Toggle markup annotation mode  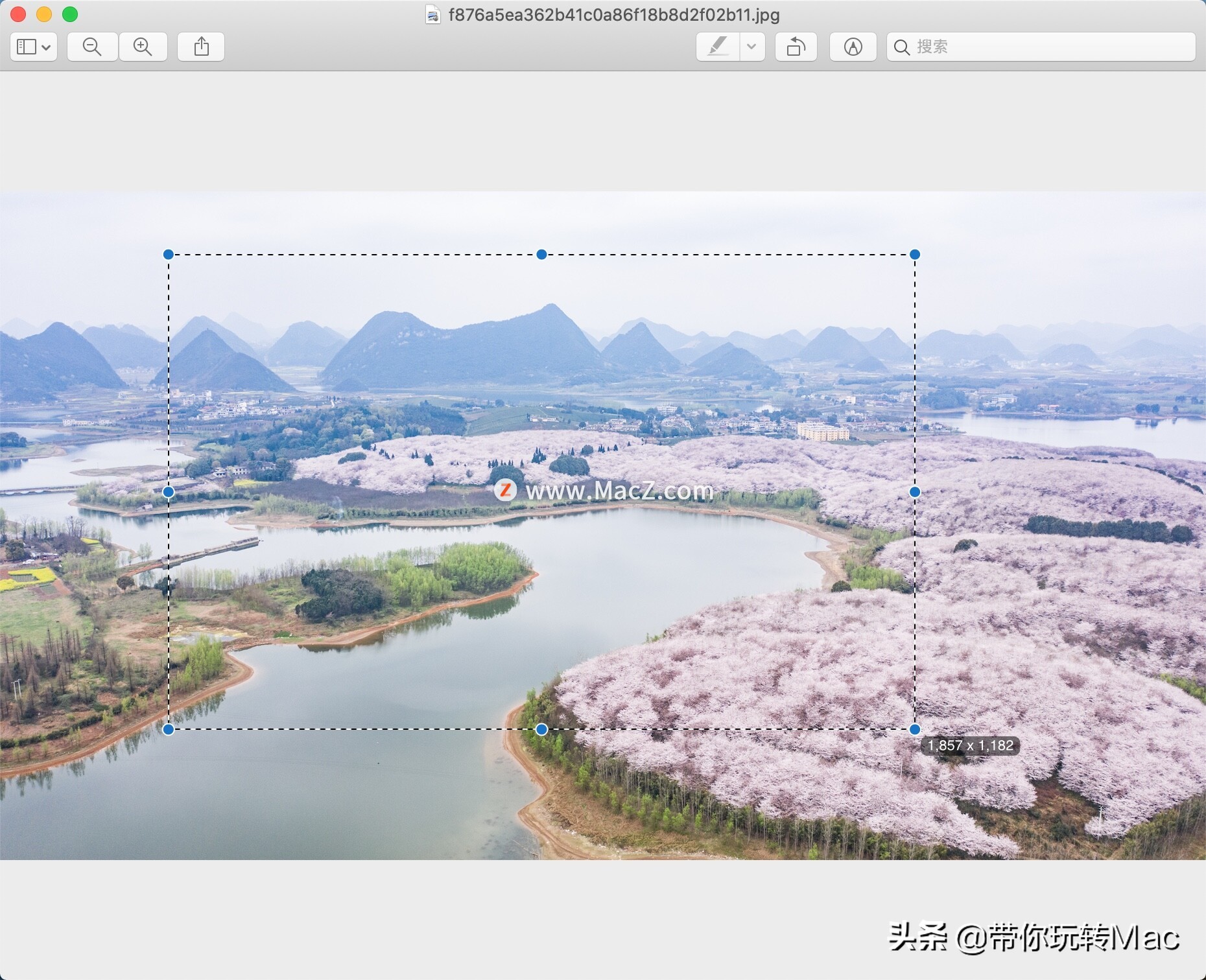click(x=853, y=46)
